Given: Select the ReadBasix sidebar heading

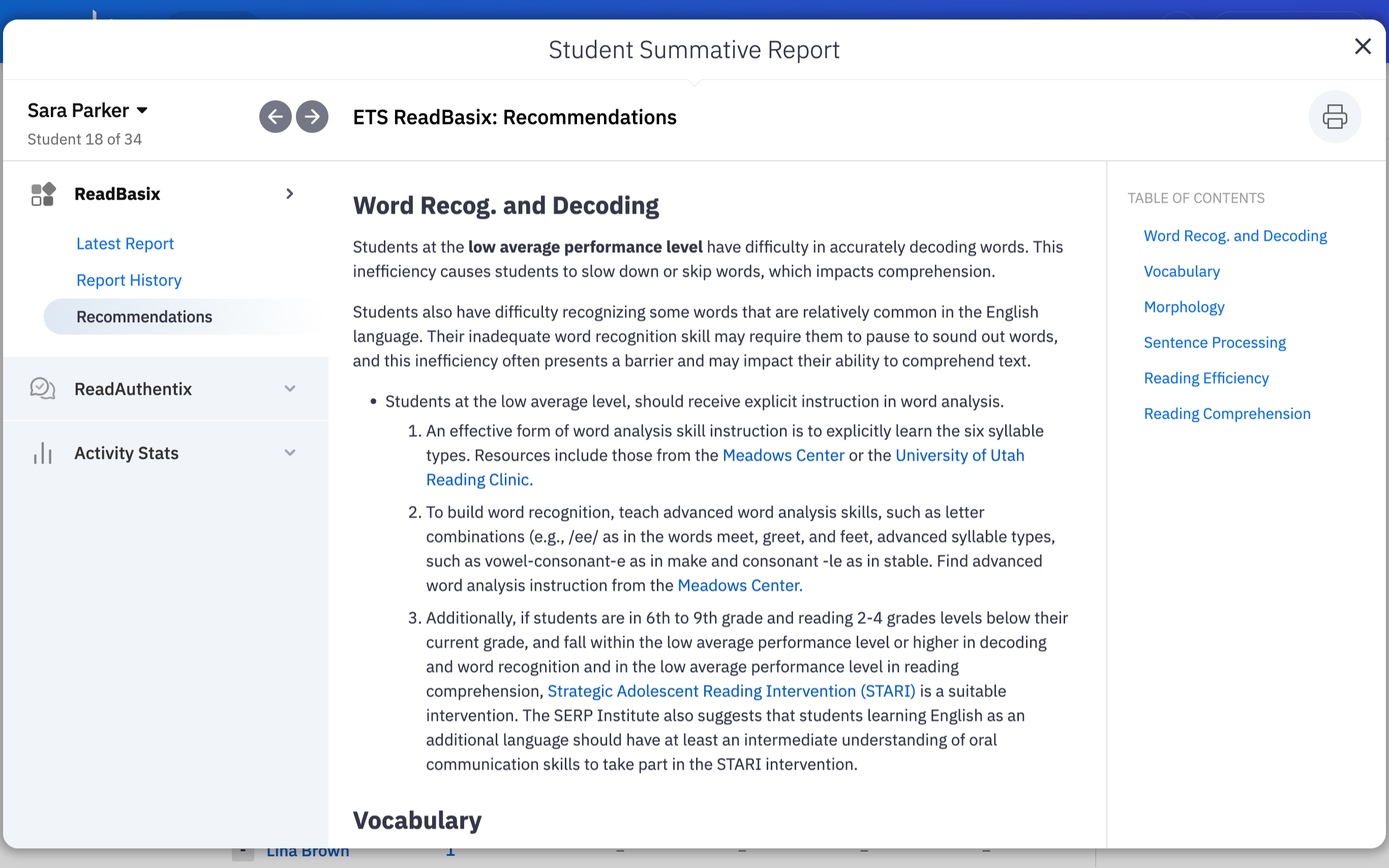Looking at the screenshot, I should [x=117, y=194].
